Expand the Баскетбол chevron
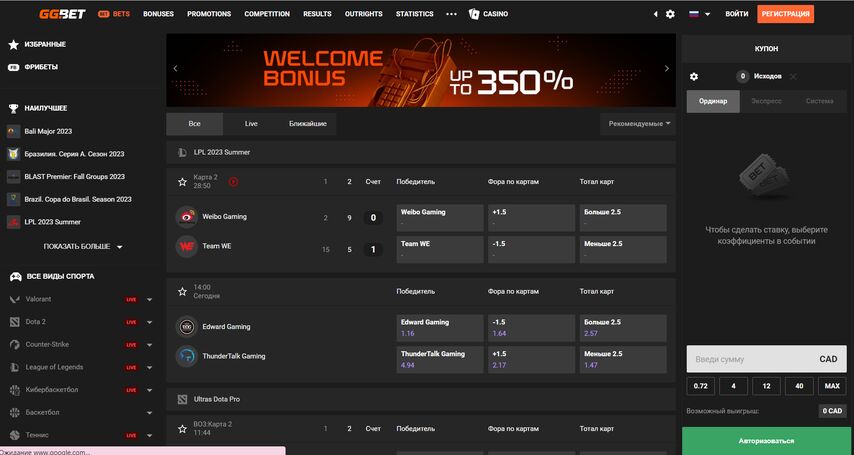This screenshot has height=455, width=854. (x=149, y=413)
